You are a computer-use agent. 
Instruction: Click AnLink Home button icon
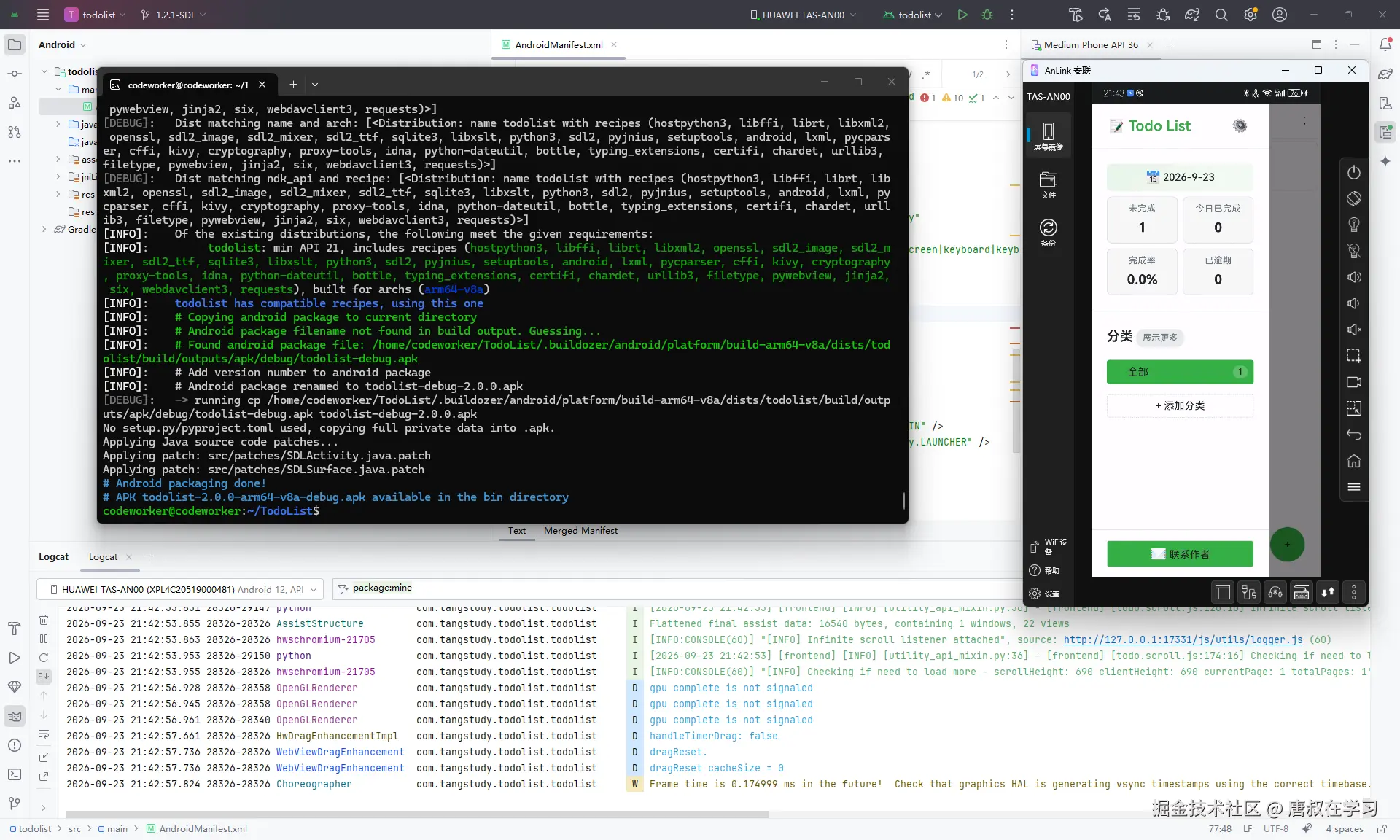(x=1354, y=461)
